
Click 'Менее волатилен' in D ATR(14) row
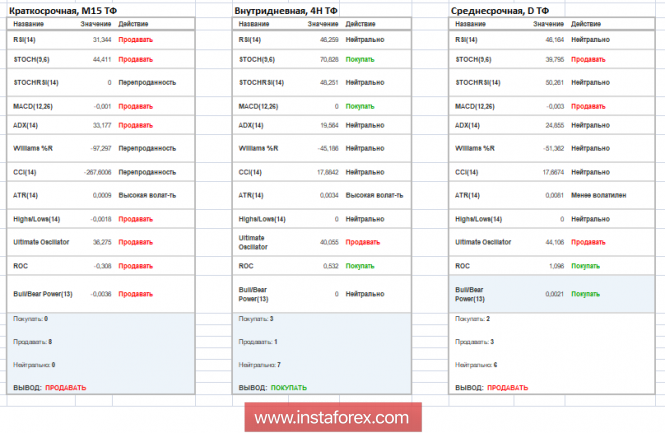click(x=598, y=196)
